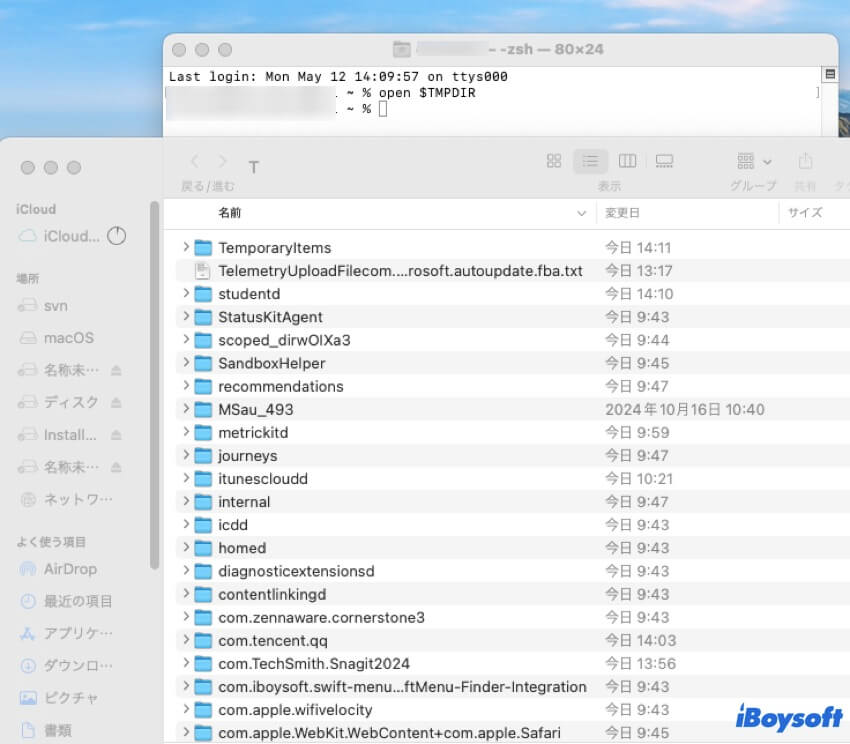Screen dimensions: 850x744
Task: Switch to icon grid view
Action: 554,161
